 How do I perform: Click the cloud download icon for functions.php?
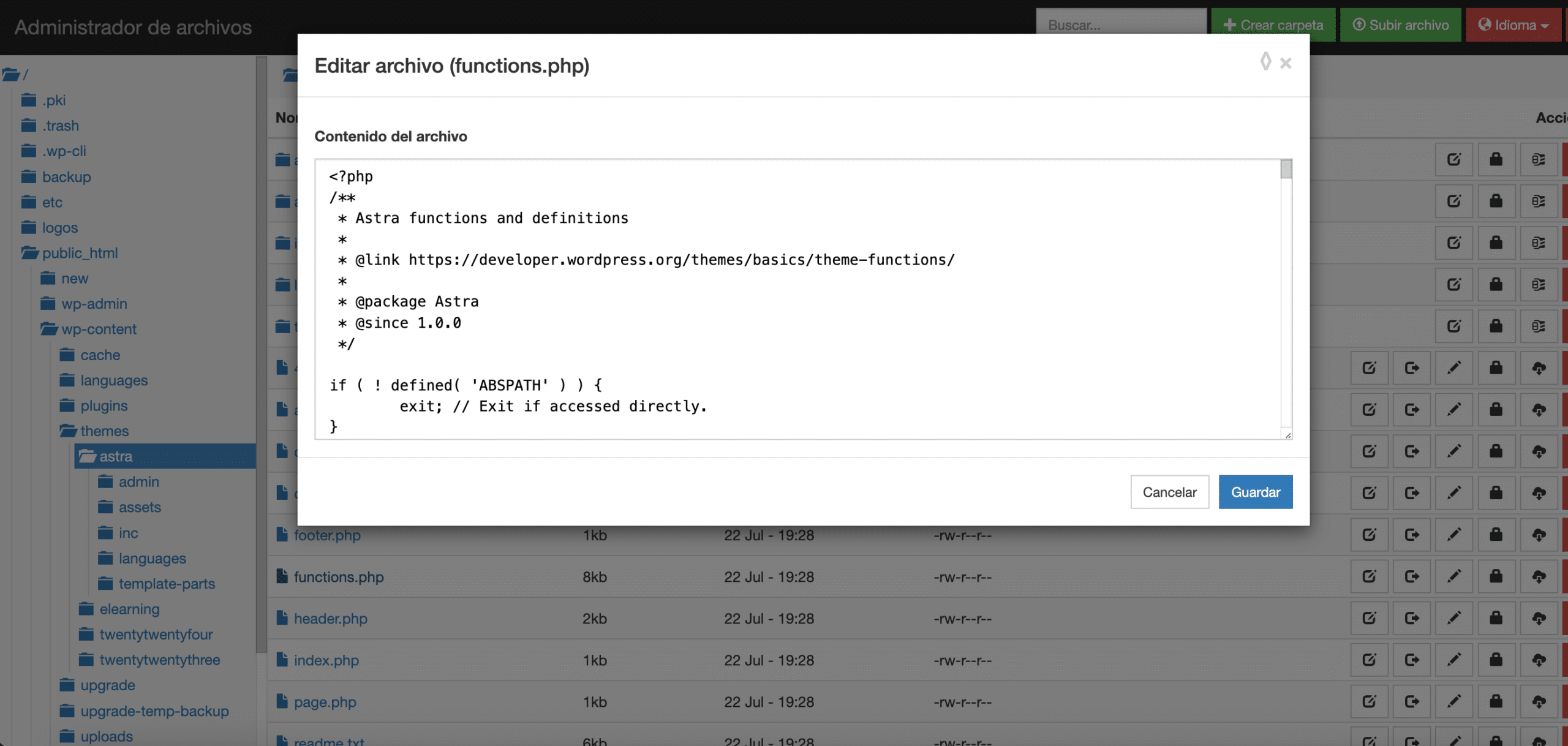pyautogui.click(x=1539, y=576)
